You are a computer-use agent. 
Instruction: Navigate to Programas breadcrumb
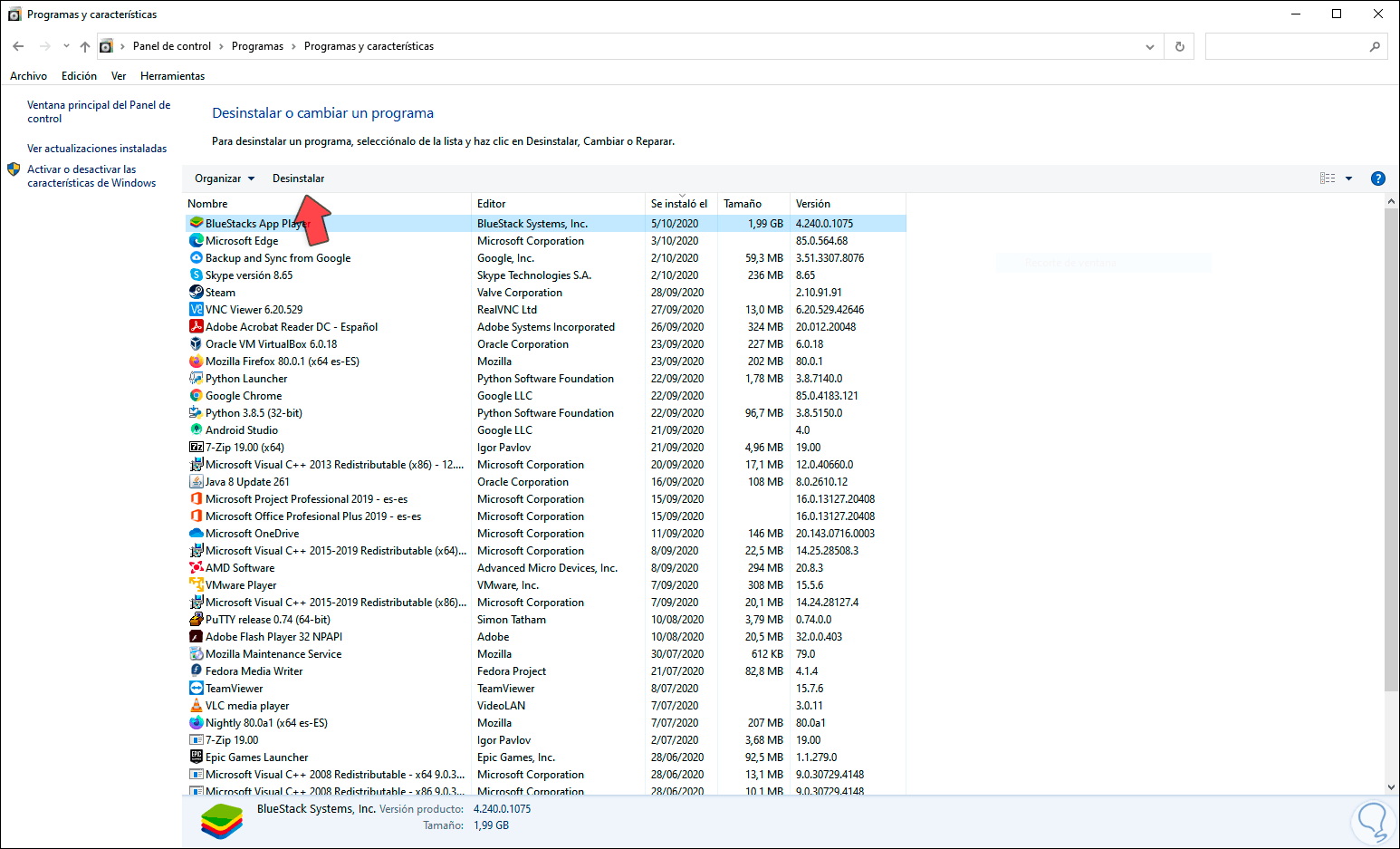(257, 46)
